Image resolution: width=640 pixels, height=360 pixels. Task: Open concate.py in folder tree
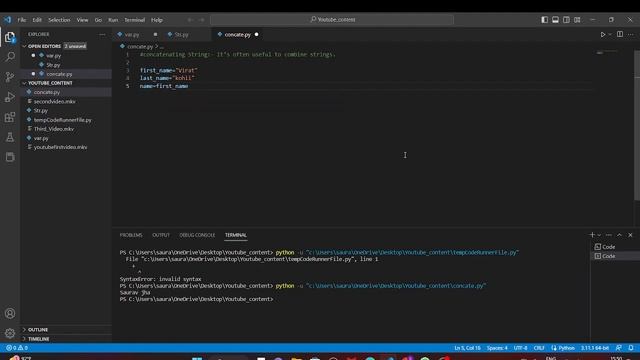click(x=66, y=92)
